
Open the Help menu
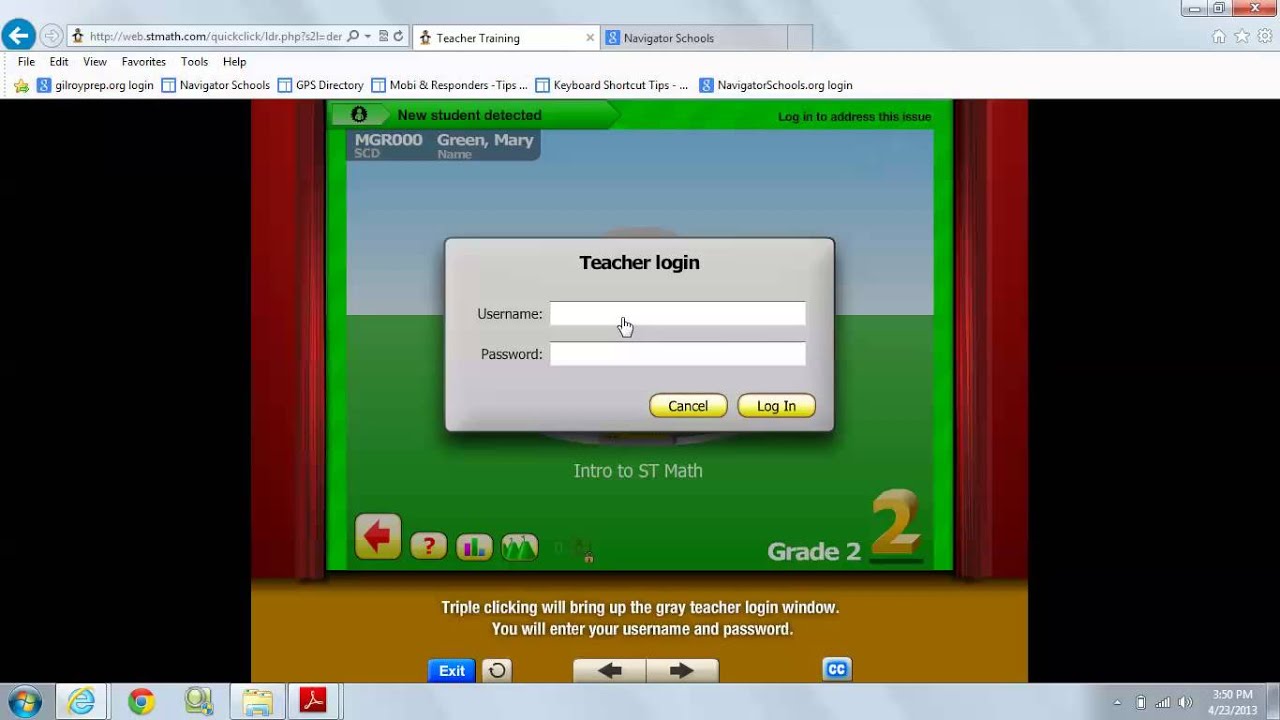pyautogui.click(x=234, y=62)
